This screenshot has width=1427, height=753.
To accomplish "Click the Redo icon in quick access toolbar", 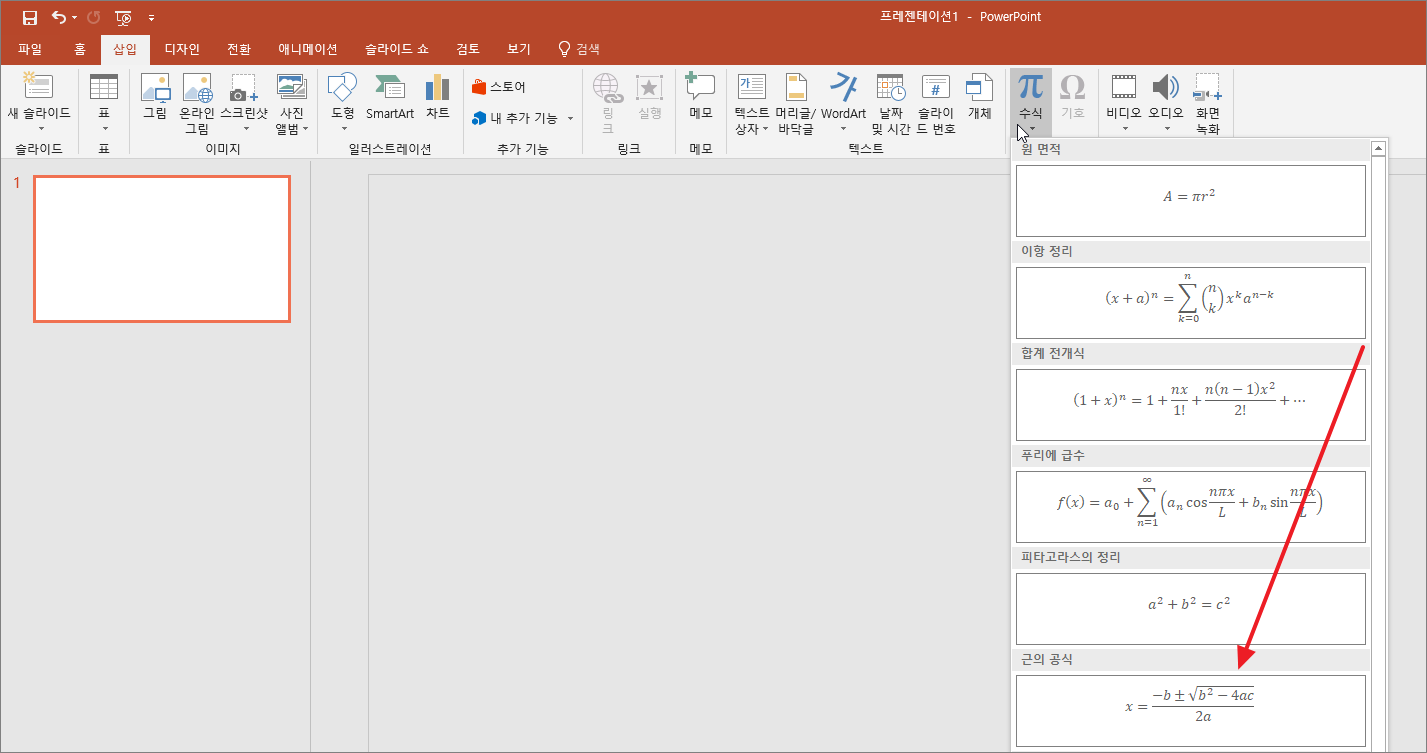I will (x=94, y=17).
